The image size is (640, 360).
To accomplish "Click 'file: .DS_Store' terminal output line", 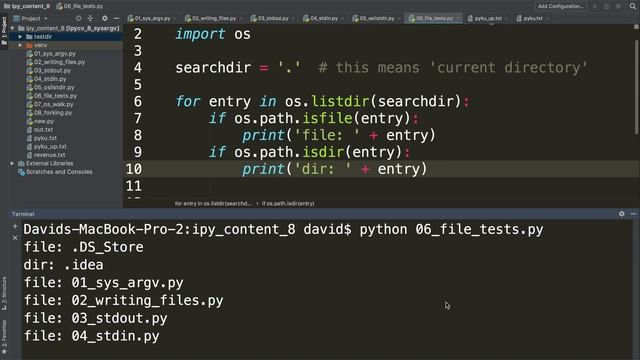I will click(x=84, y=247).
